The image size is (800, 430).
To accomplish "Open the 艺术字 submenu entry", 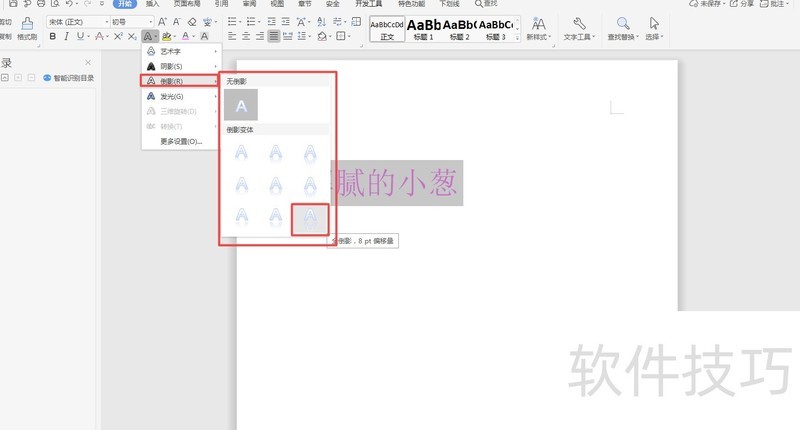I will [x=181, y=52].
